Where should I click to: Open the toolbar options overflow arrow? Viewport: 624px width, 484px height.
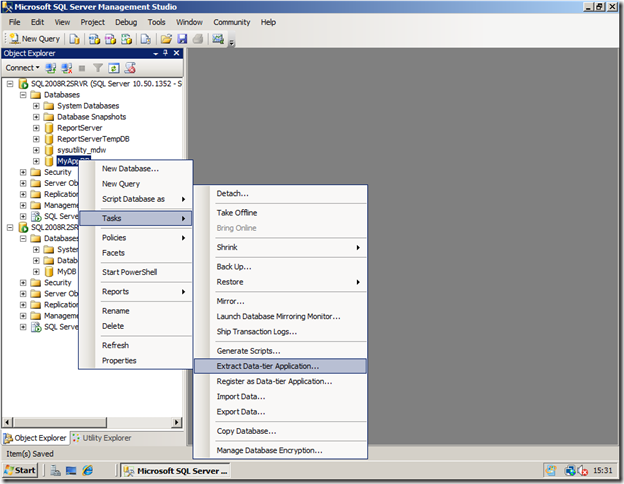[232, 42]
